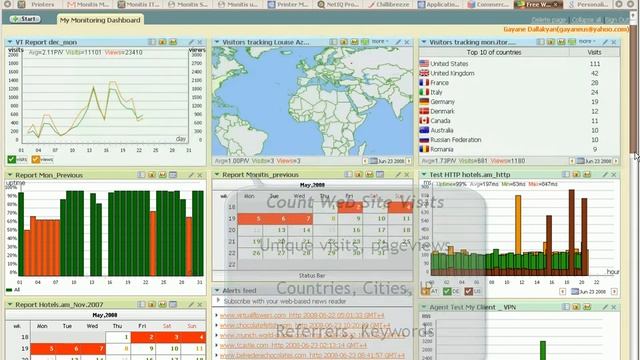Image resolution: width=640 pixels, height=360 pixels.
Task: Open calendar icon beside date in Visitors tracking Louise panel
Action: point(373,161)
